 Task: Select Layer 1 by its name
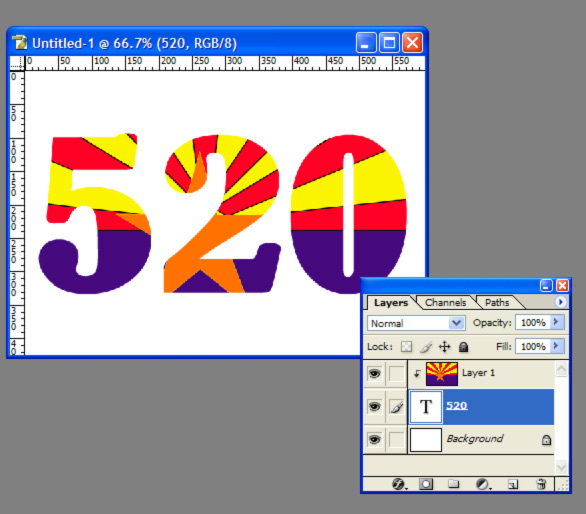[478, 373]
